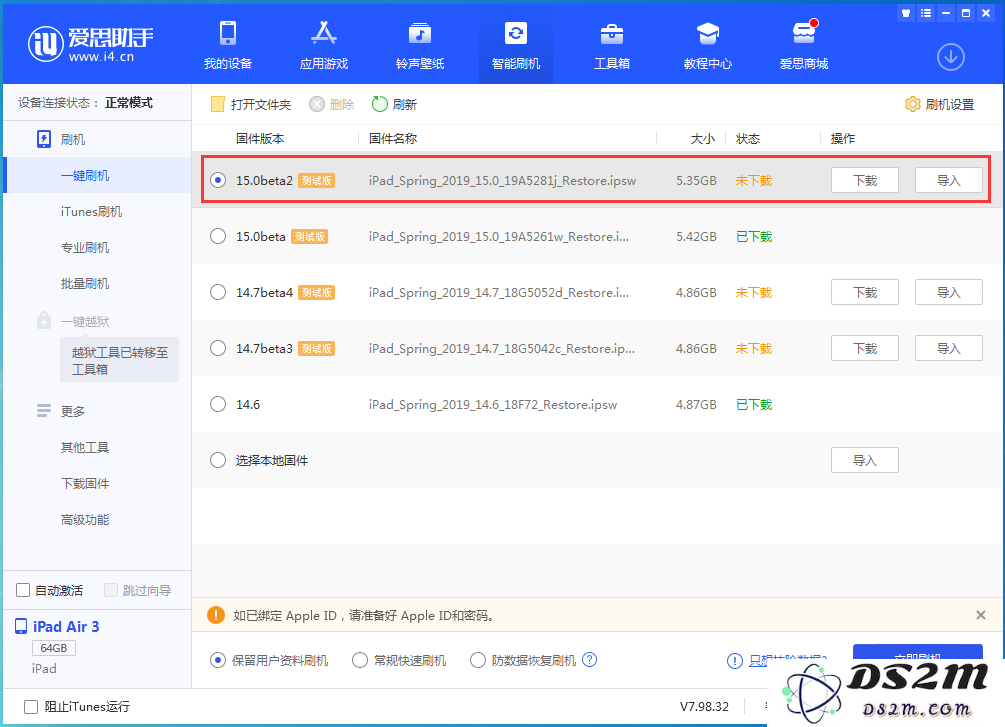Screen dimensions: 1005x727
Task: Open 刷机设置 gear settings
Action: (x=939, y=104)
